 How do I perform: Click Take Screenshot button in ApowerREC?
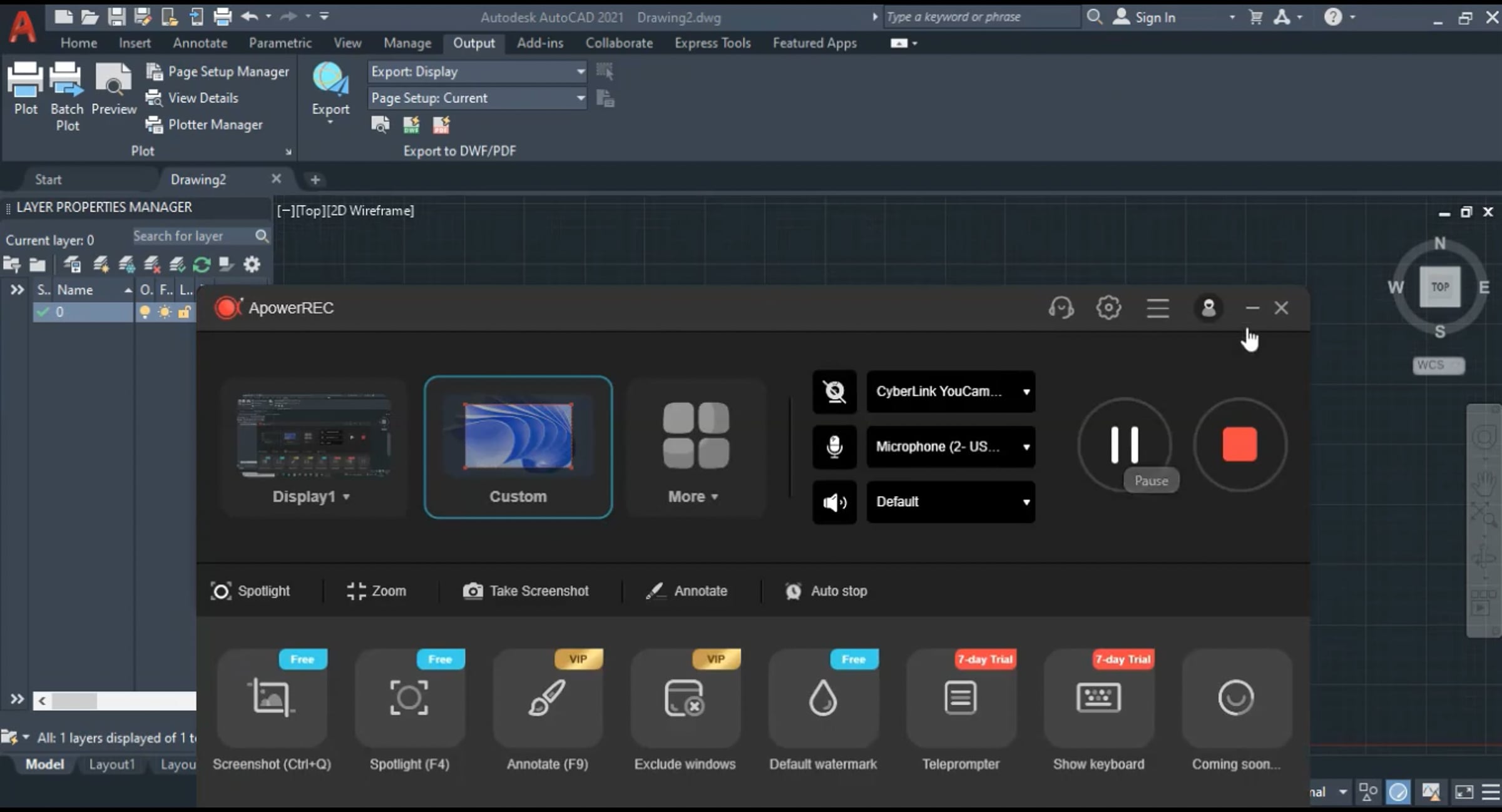[x=526, y=591]
